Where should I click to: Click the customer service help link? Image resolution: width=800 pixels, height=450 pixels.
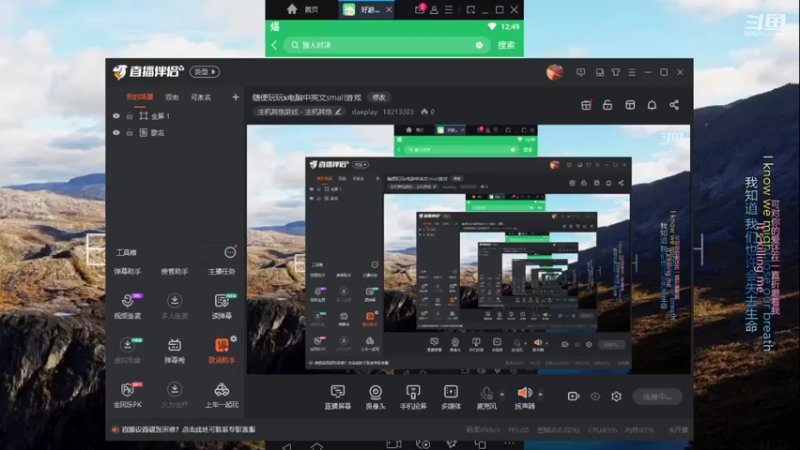click(188, 430)
